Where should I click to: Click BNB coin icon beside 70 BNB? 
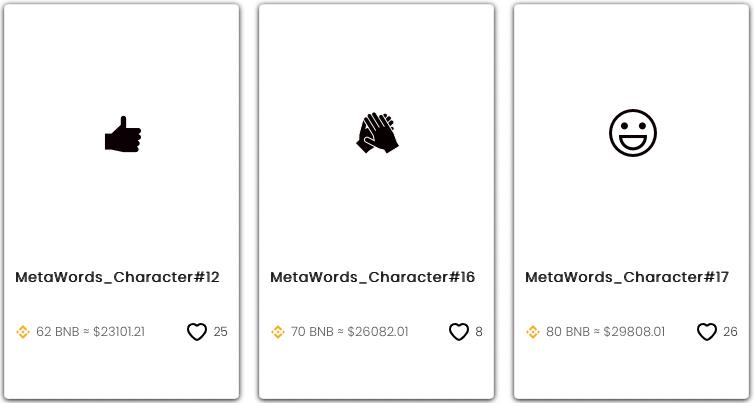(278, 332)
